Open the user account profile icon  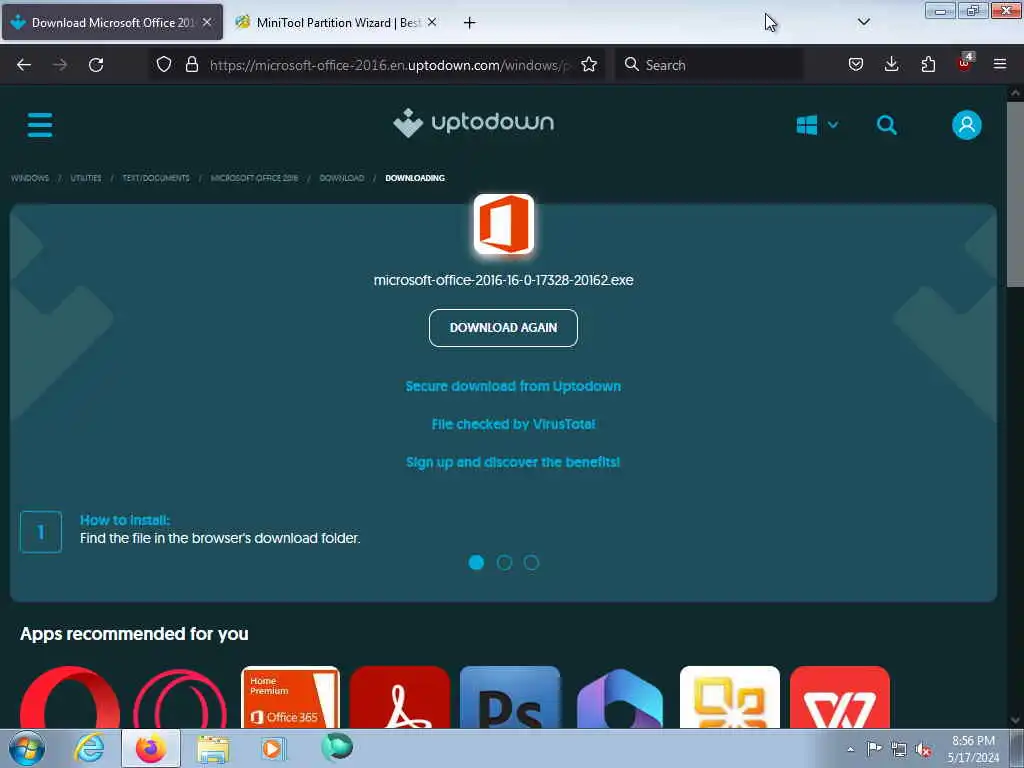tap(967, 125)
